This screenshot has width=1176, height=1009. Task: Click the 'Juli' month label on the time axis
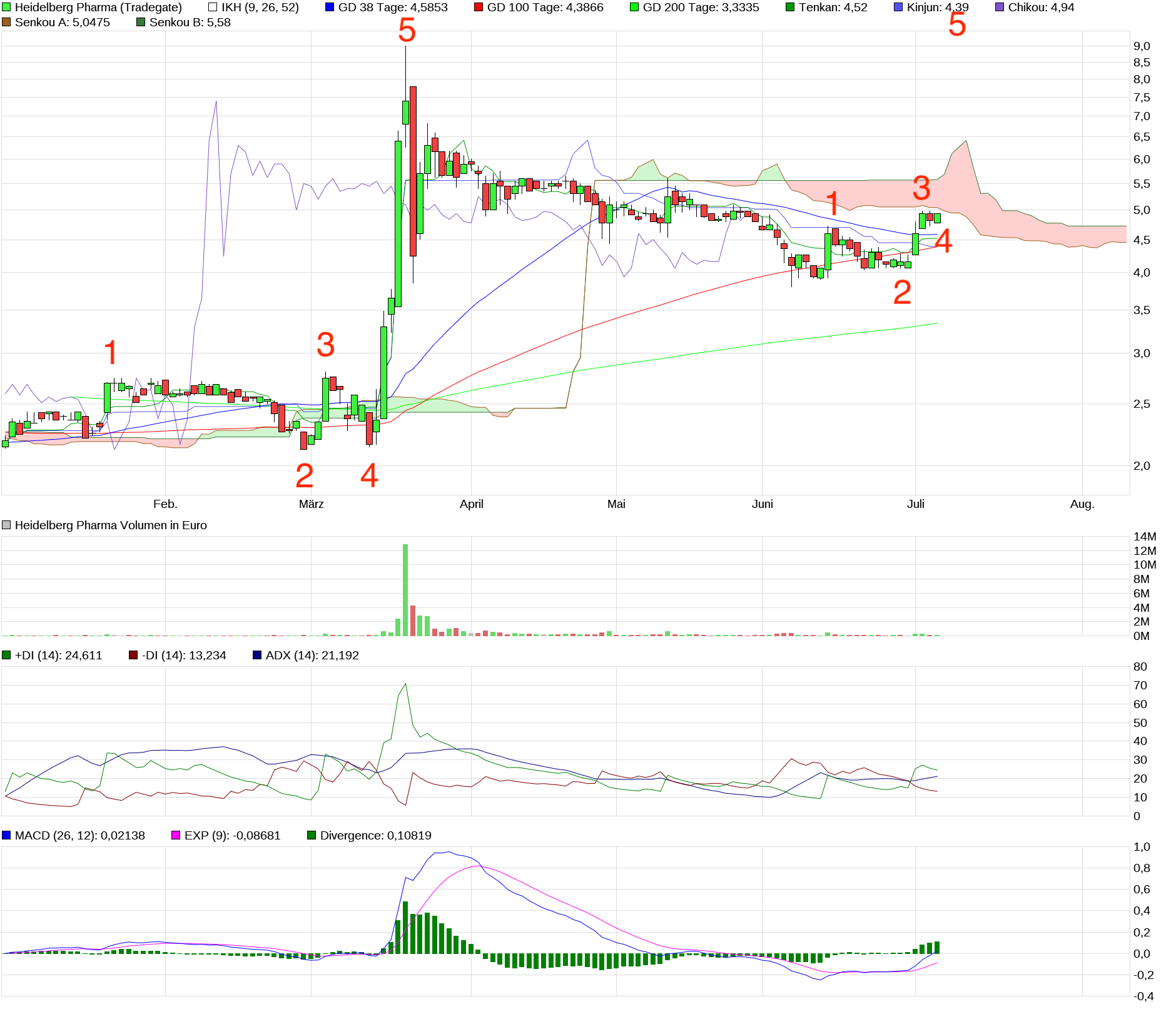click(916, 504)
